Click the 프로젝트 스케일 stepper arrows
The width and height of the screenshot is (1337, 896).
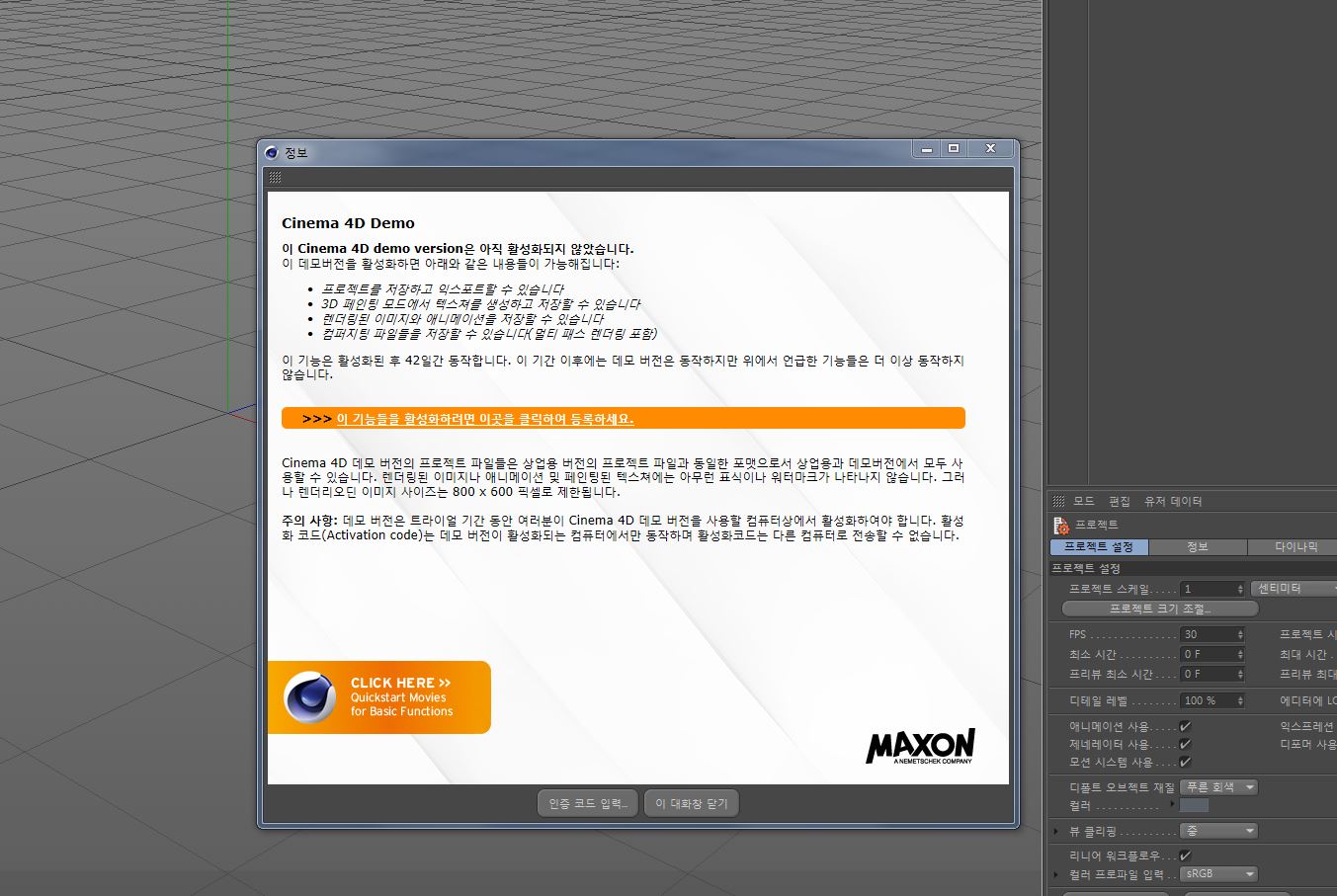pos(1240,590)
